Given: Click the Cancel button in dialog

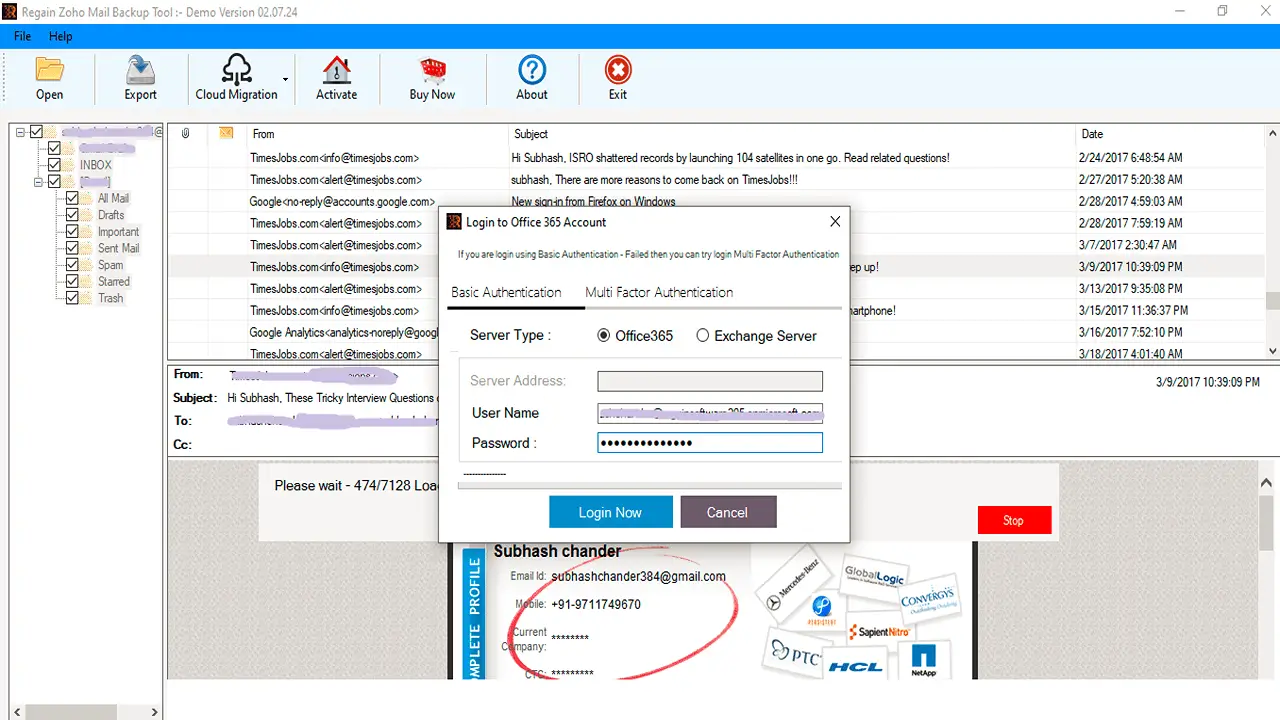Looking at the screenshot, I should [727, 512].
